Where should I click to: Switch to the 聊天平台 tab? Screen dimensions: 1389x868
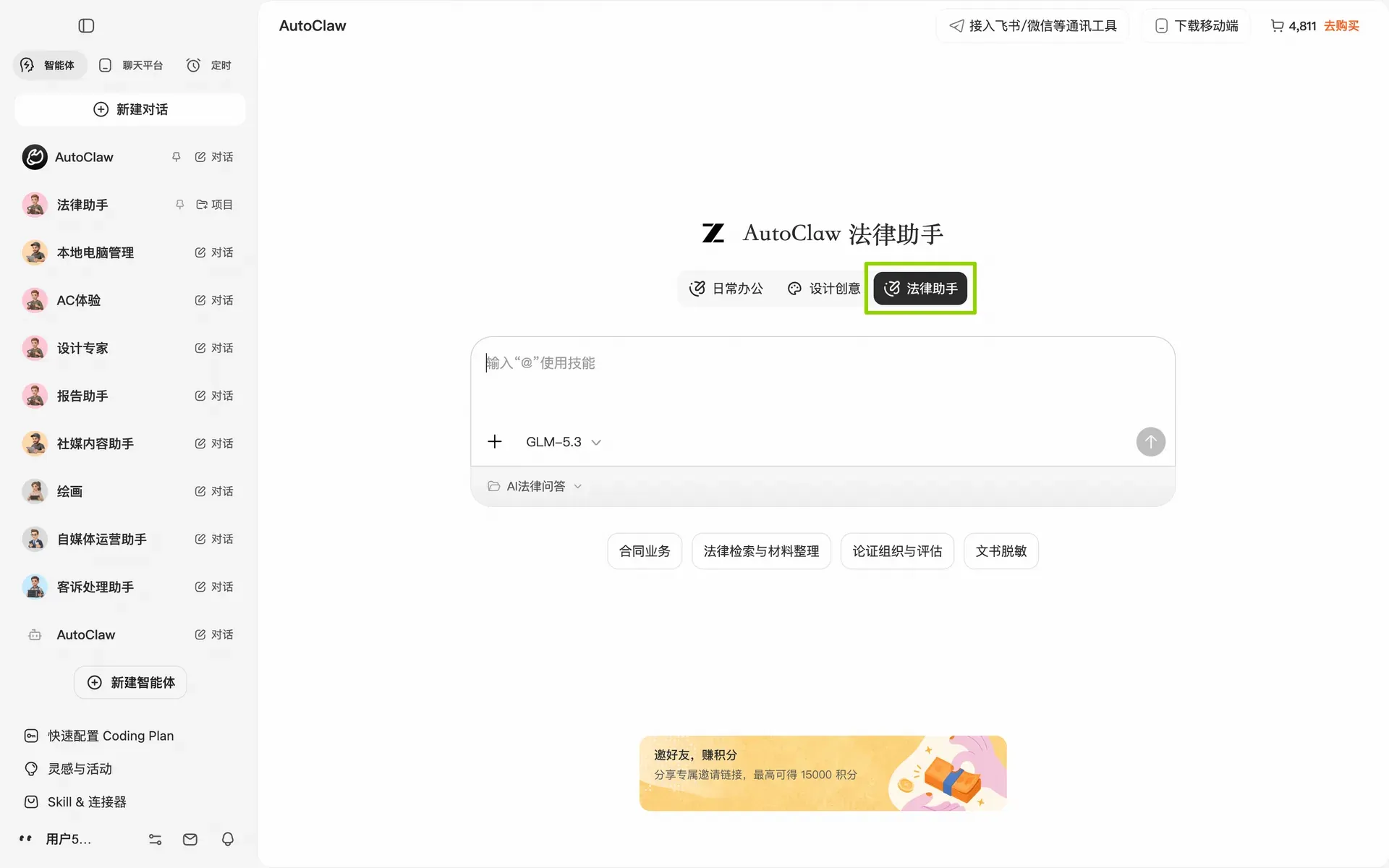tap(131, 65)
